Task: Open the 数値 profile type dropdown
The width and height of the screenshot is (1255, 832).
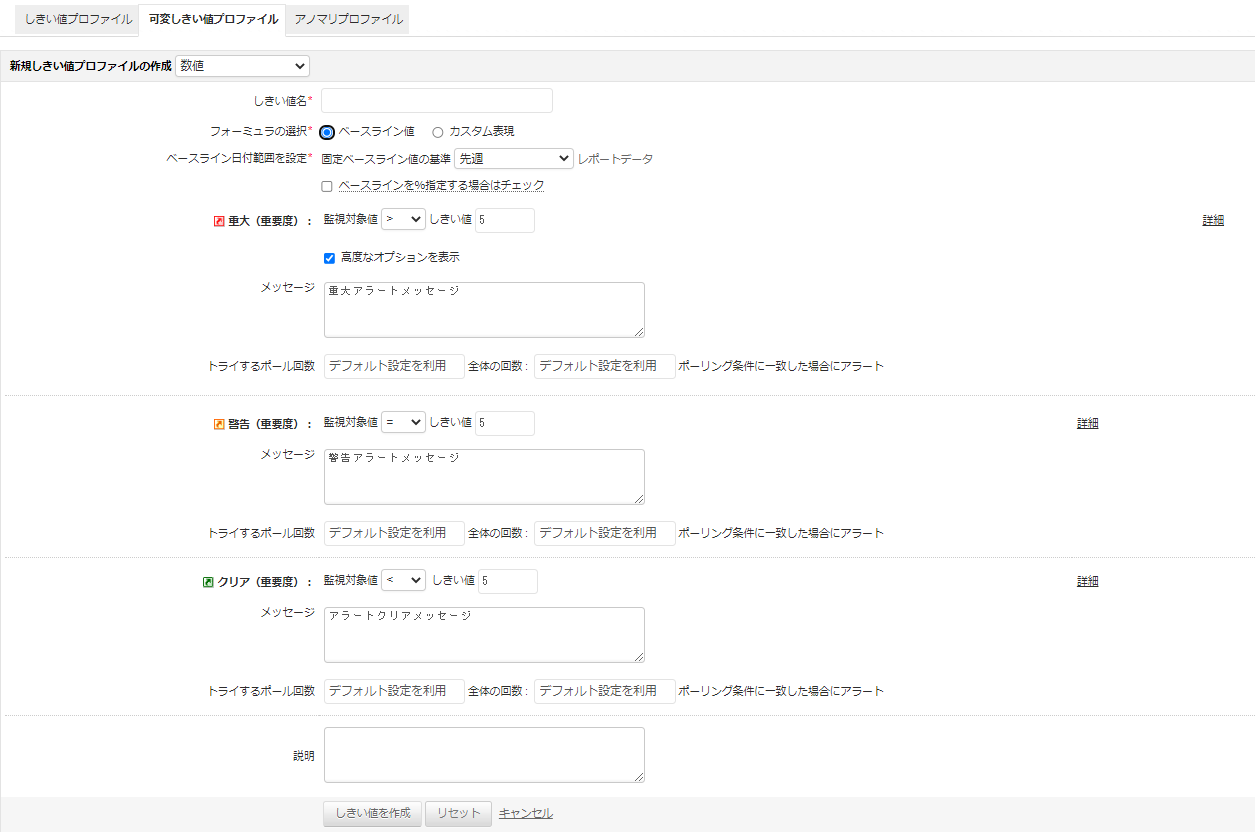Action: [x=242, y=66]
